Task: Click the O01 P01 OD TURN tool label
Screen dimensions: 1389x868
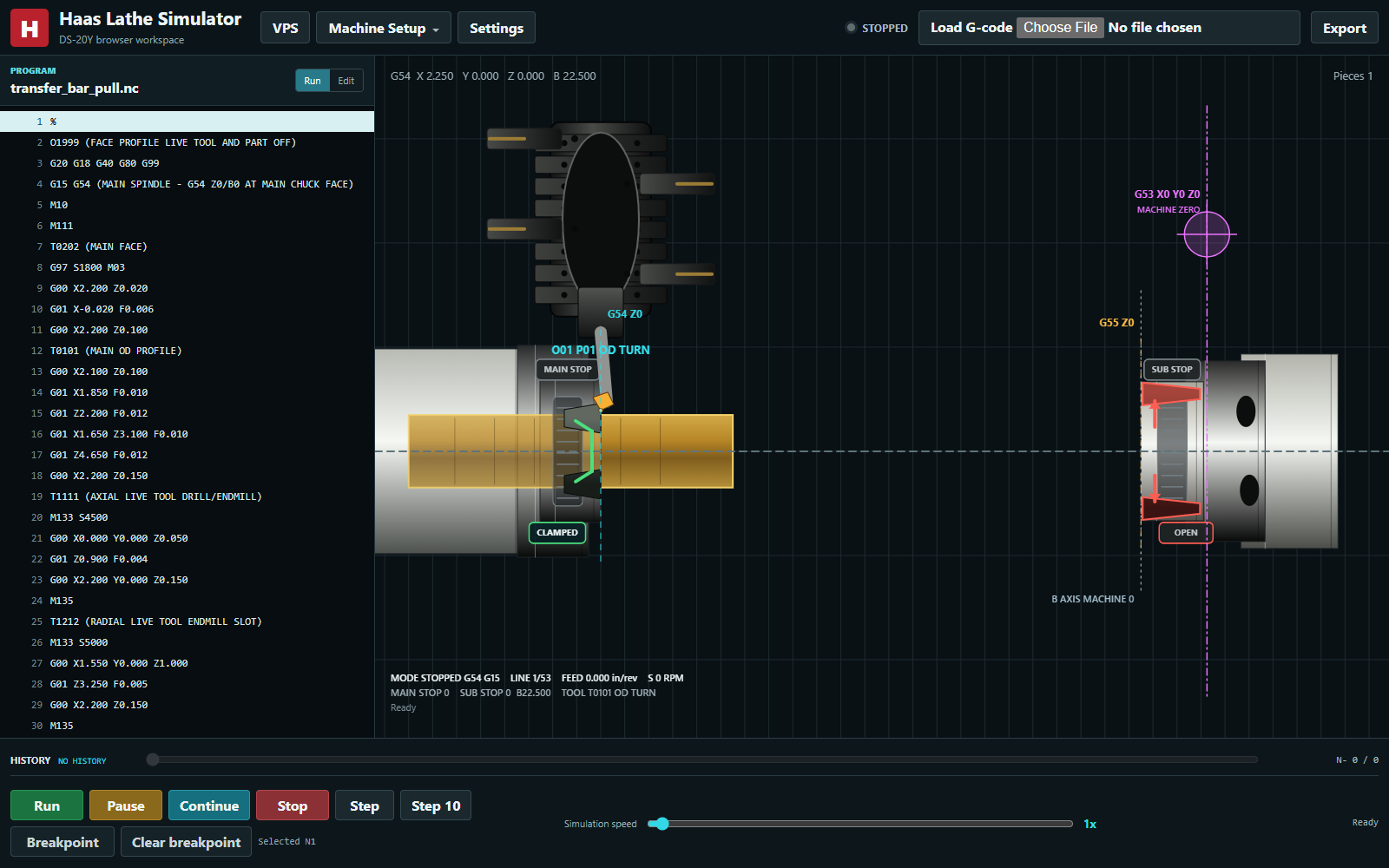Action: [x=601, y=350]
